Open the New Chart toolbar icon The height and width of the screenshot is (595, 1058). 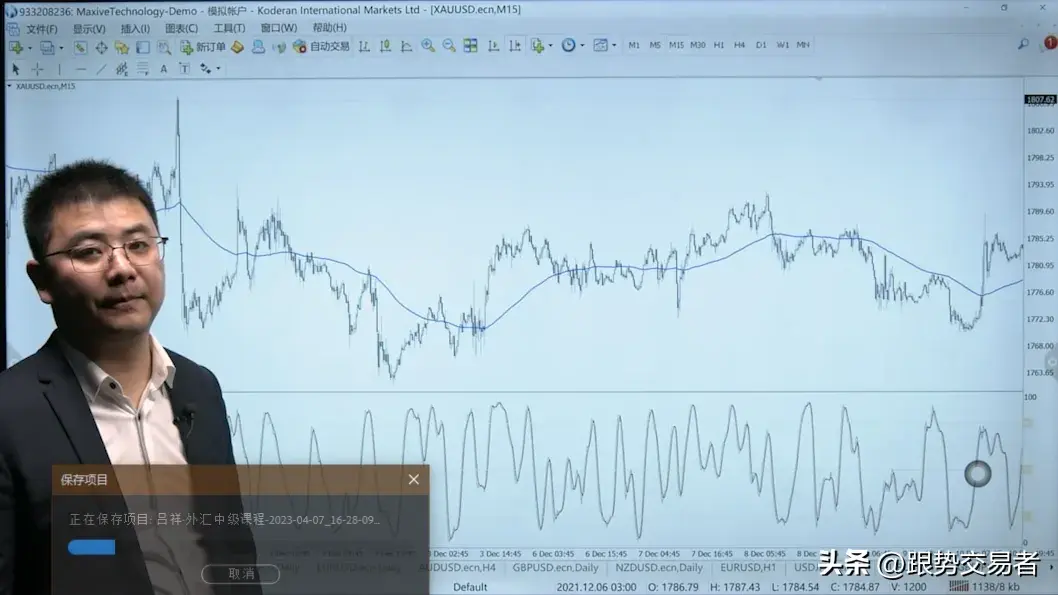[16, 47]
